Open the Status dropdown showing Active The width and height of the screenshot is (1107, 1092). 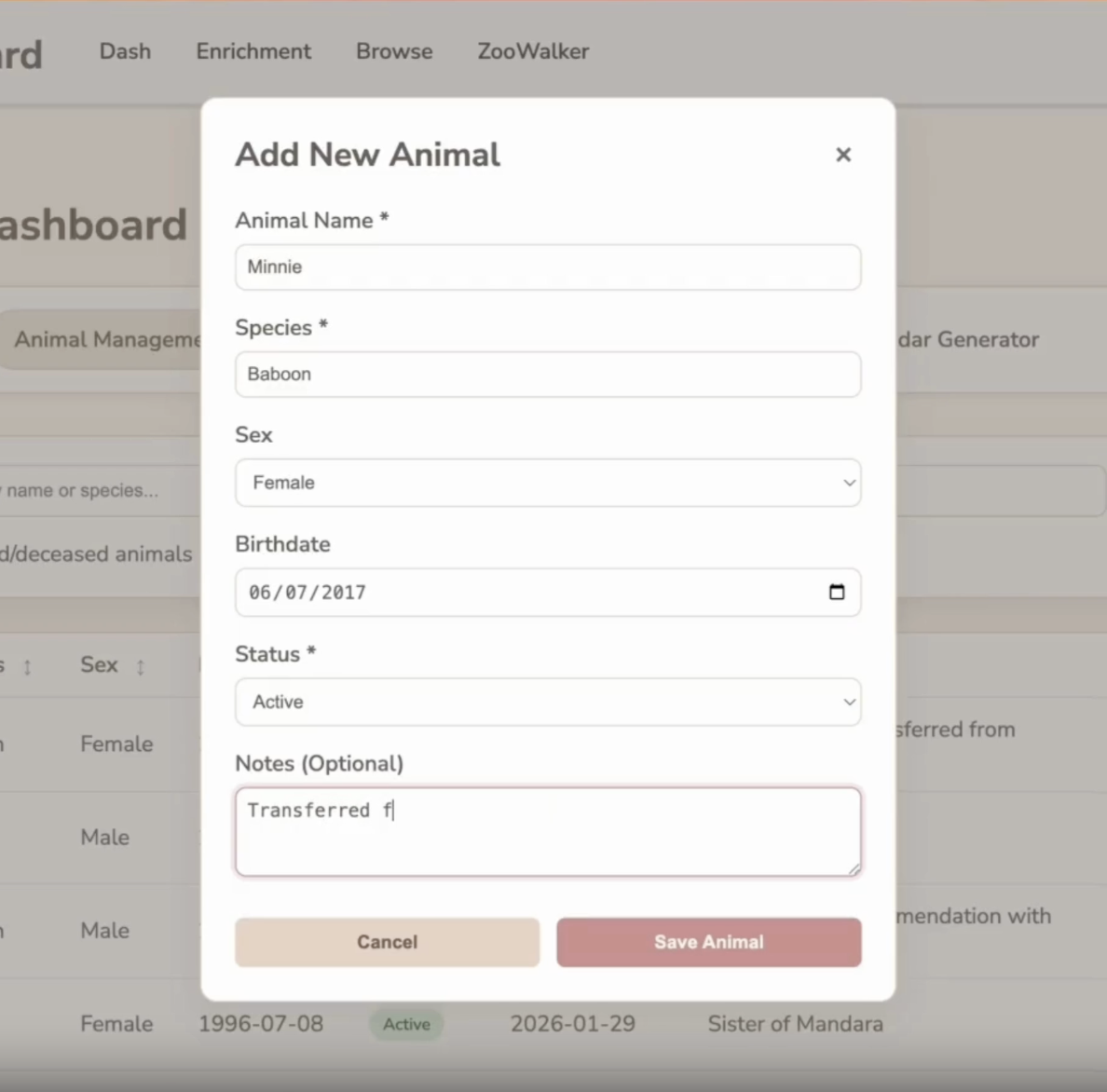pos(547,702)
